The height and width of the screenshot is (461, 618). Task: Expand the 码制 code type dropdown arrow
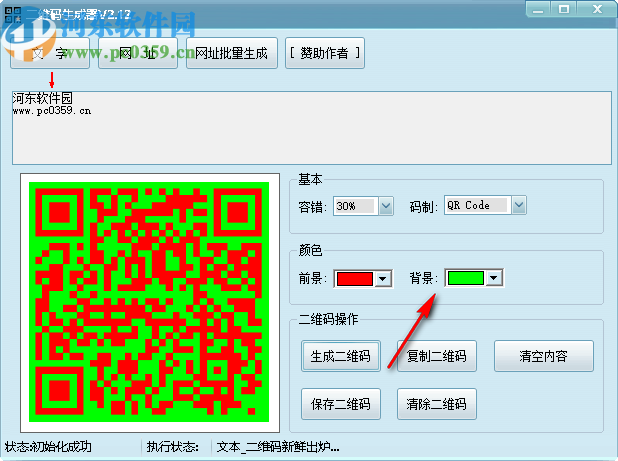(x=519, y=205)
